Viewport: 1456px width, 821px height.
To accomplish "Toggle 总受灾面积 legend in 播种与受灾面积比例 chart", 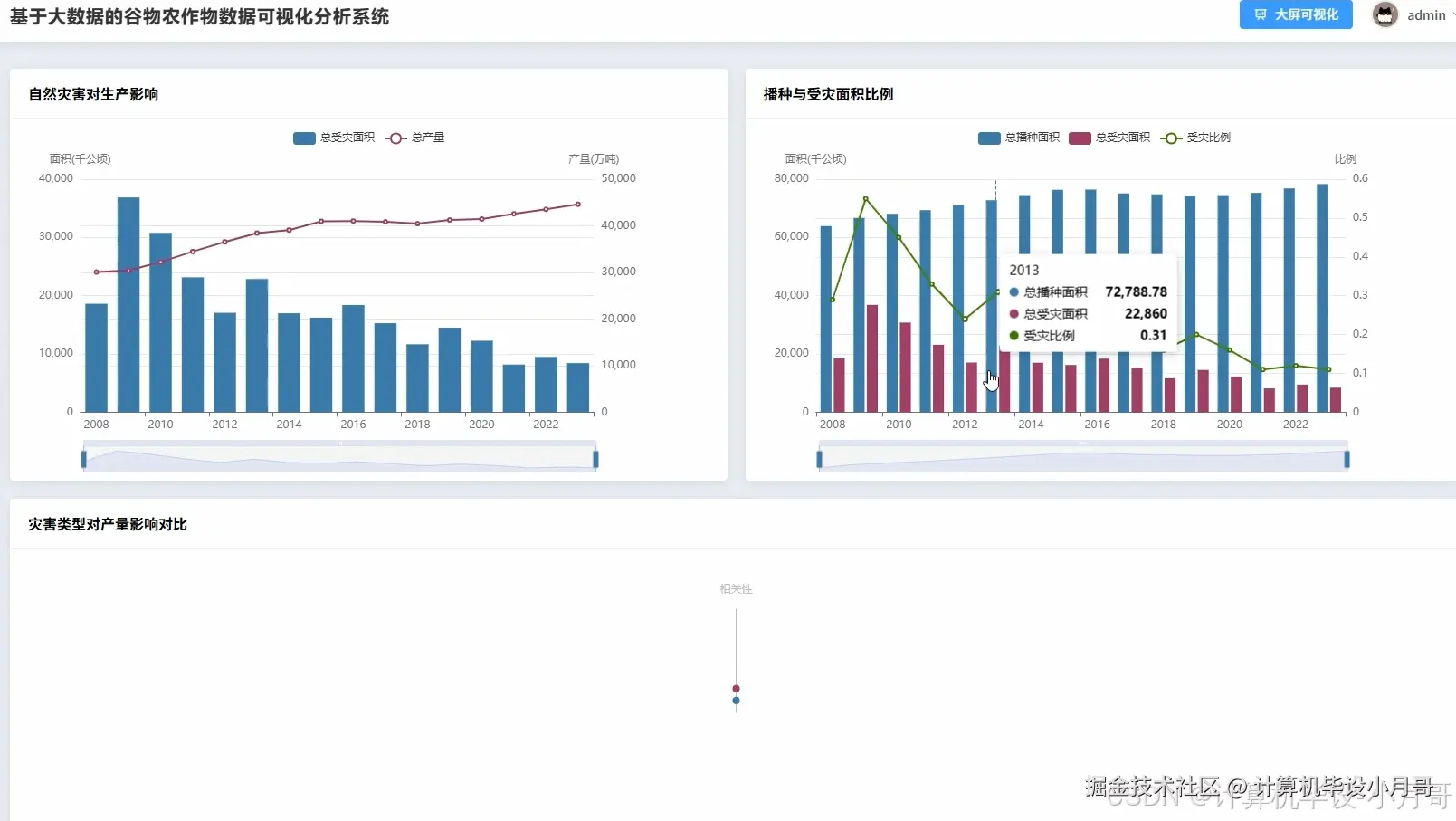I will (1109, 138).
